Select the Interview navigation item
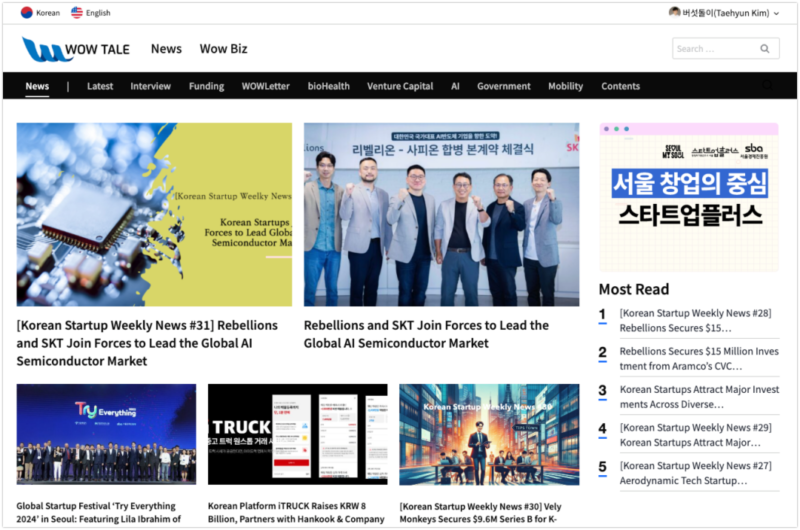Viewport: 800px width, 530px height. 151,86
